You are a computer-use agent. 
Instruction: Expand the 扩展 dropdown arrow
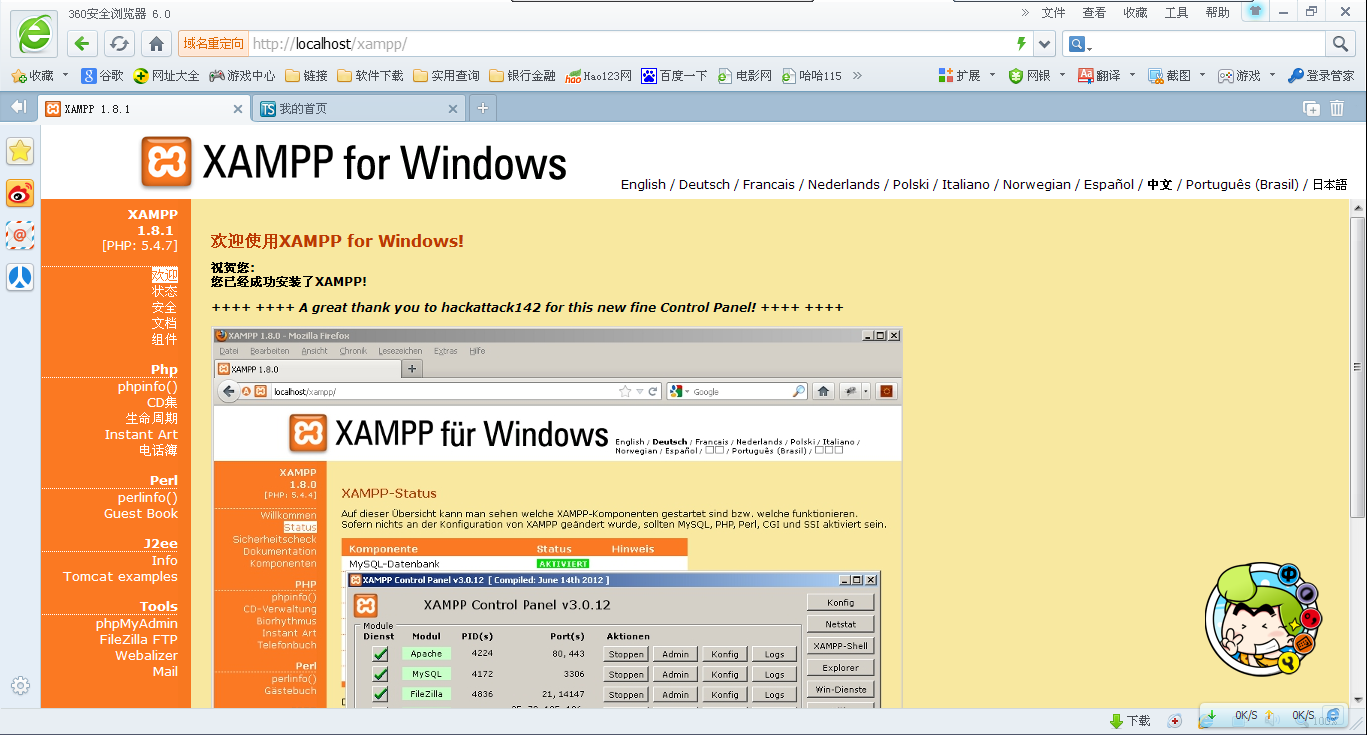(991, 75)
